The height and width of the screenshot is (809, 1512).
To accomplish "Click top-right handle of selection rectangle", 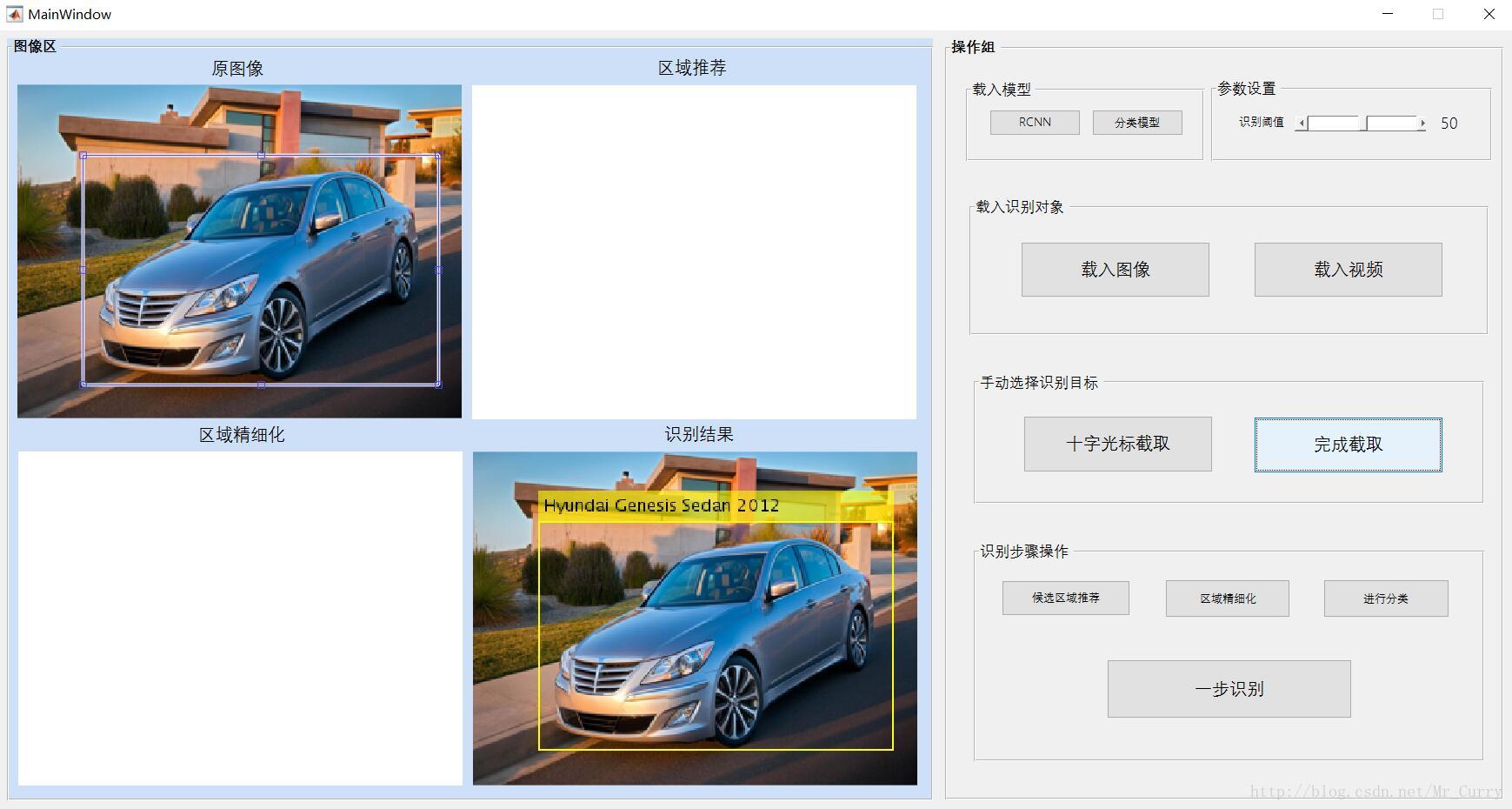I will pyautogui.click(x=438, y=156).
